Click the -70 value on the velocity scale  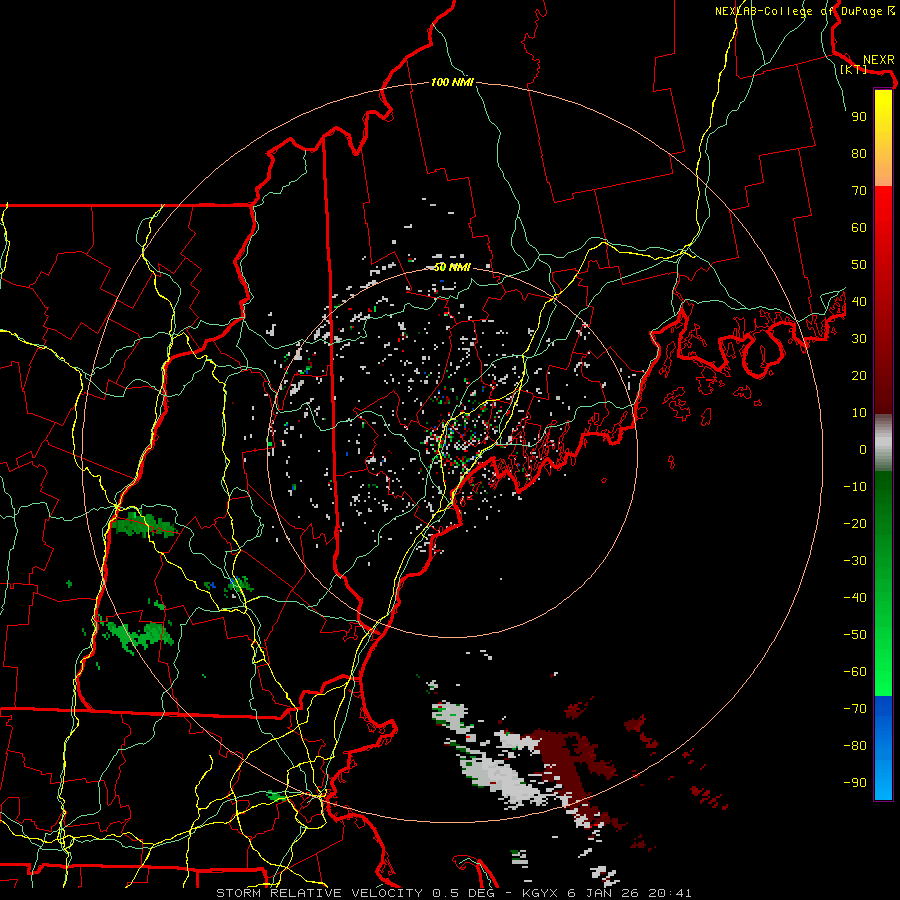pos(855,709)
